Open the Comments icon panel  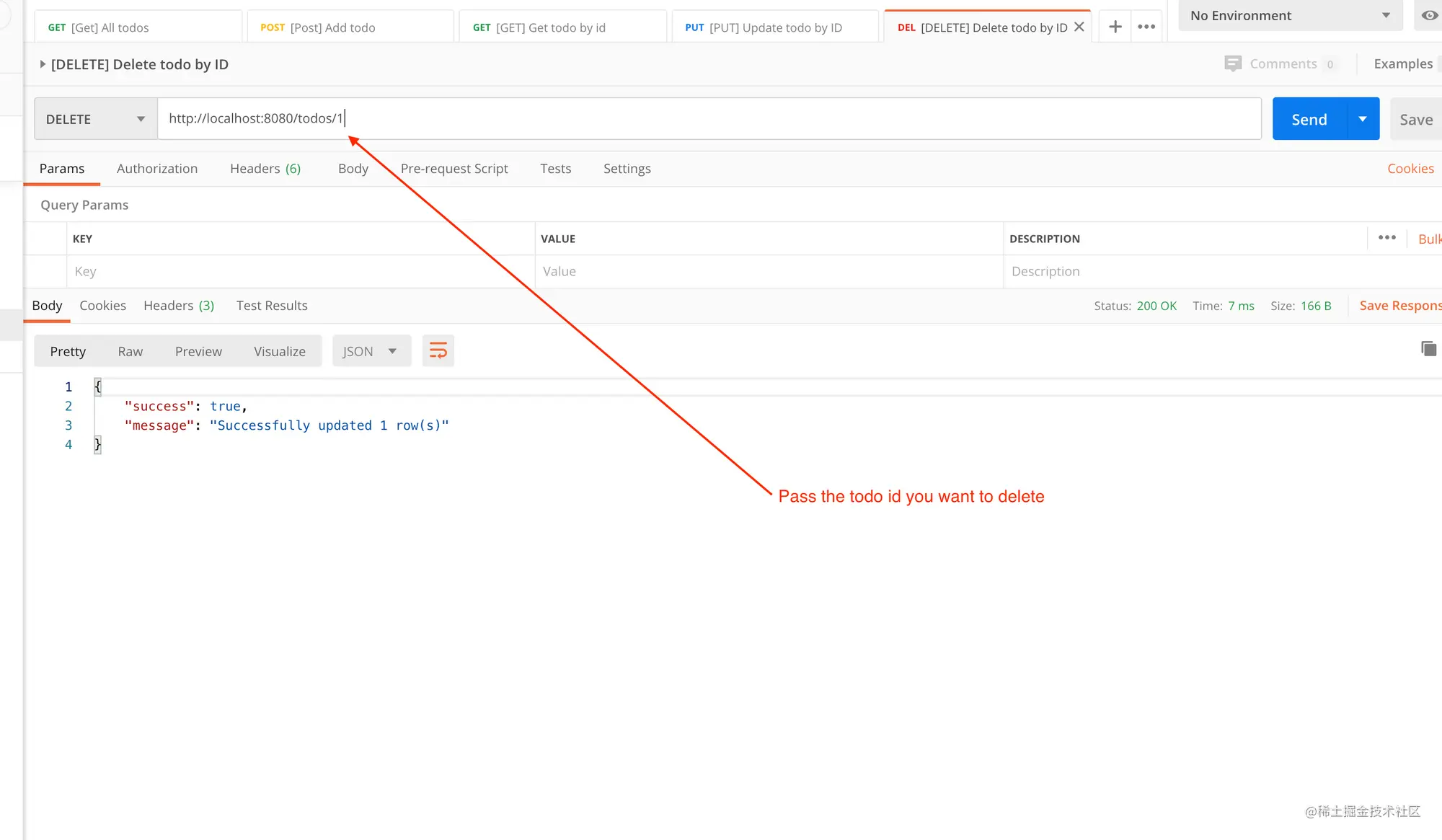click(1233, 63)
